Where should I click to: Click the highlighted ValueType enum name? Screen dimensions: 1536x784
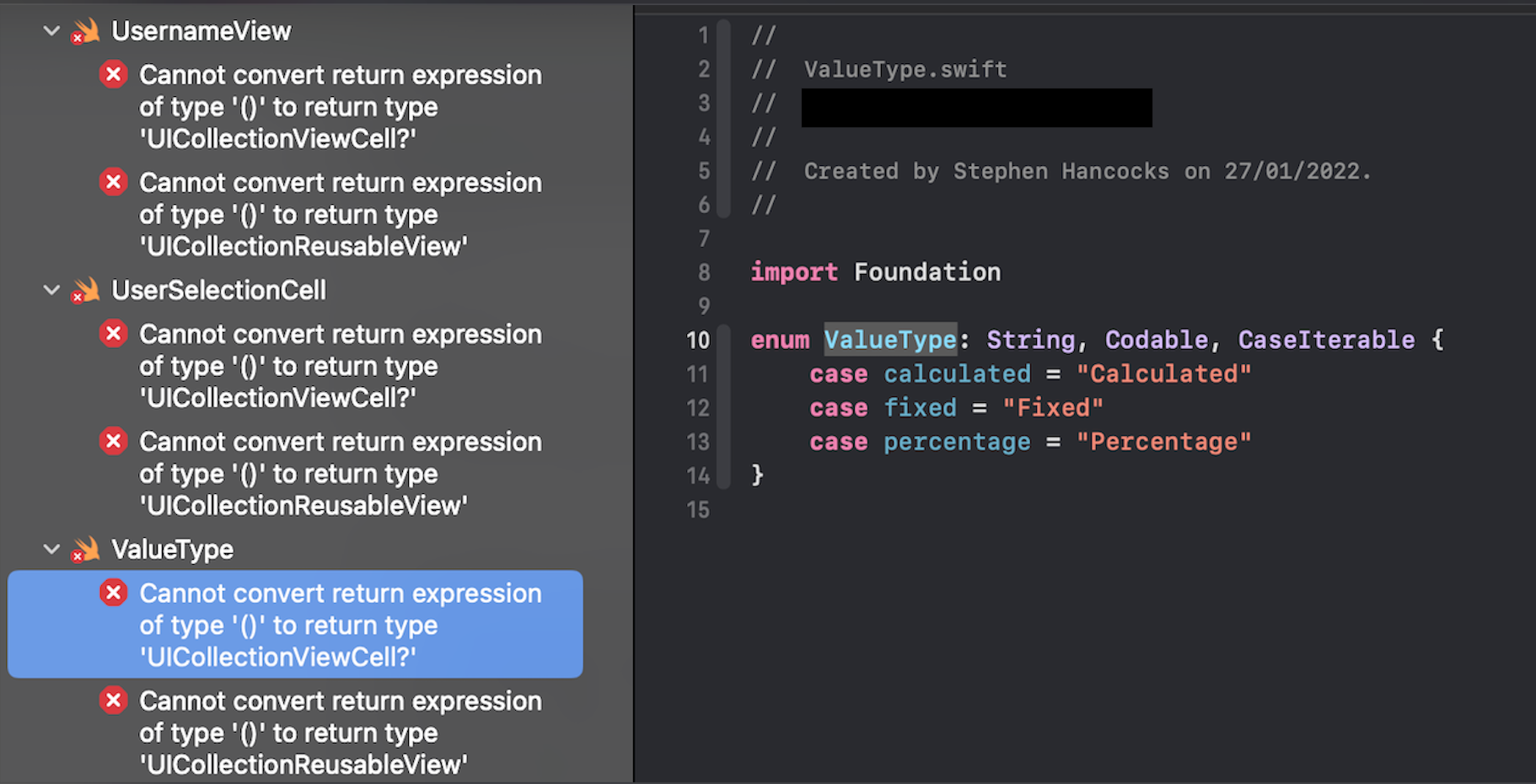(890, 340)
